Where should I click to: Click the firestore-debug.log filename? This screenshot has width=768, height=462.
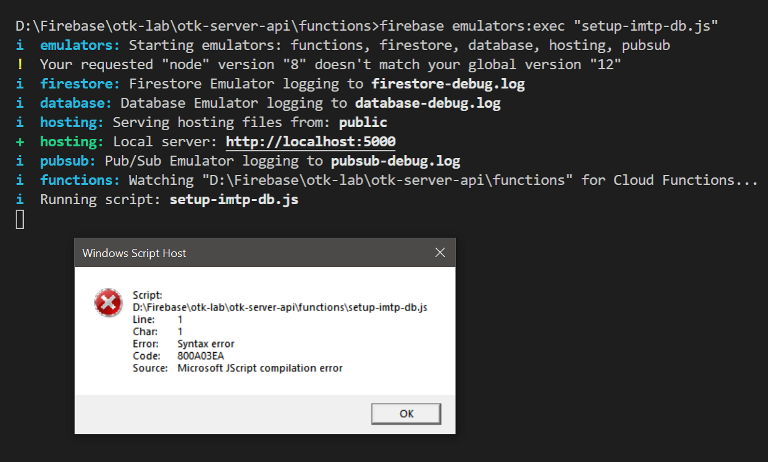pos(448,84)
